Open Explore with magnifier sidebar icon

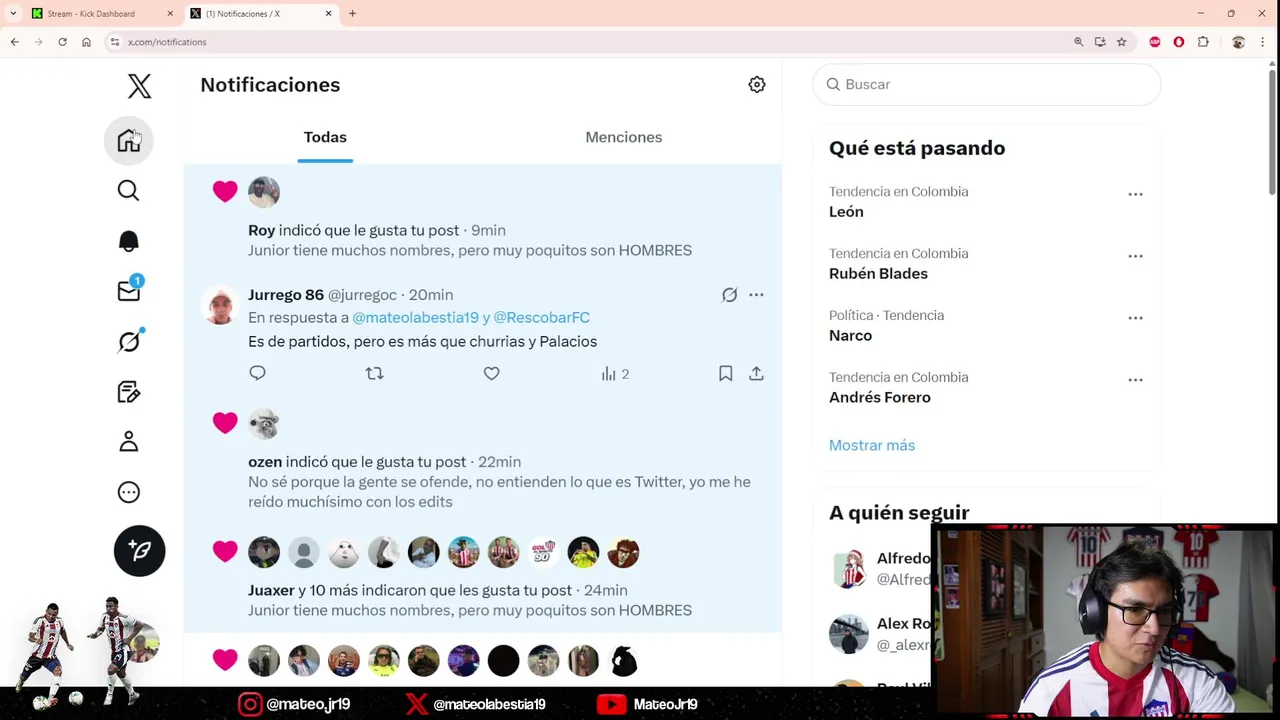pyautogui.click(x=129, y=191)
